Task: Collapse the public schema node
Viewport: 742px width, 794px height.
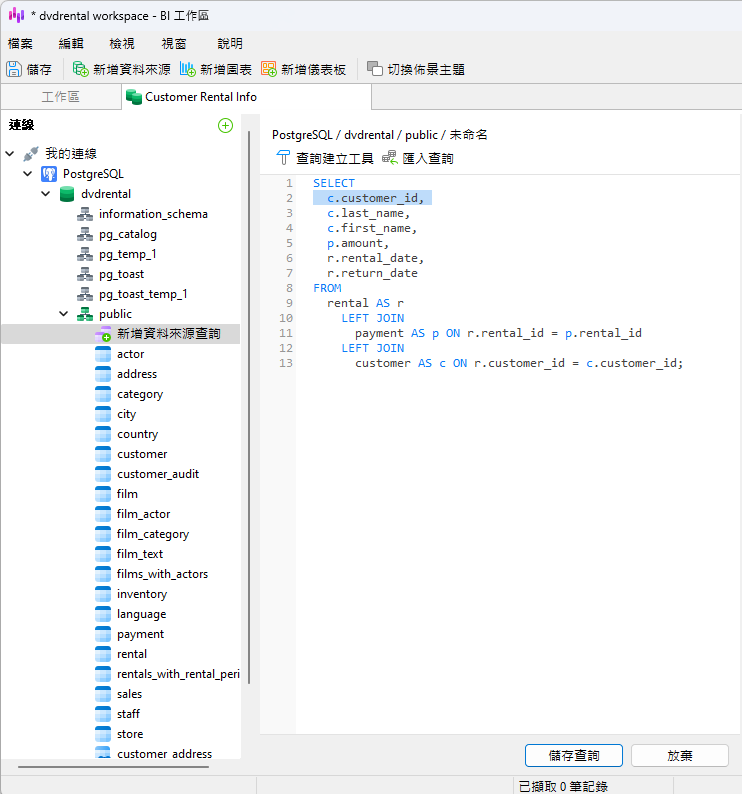Action: (64, 314)
